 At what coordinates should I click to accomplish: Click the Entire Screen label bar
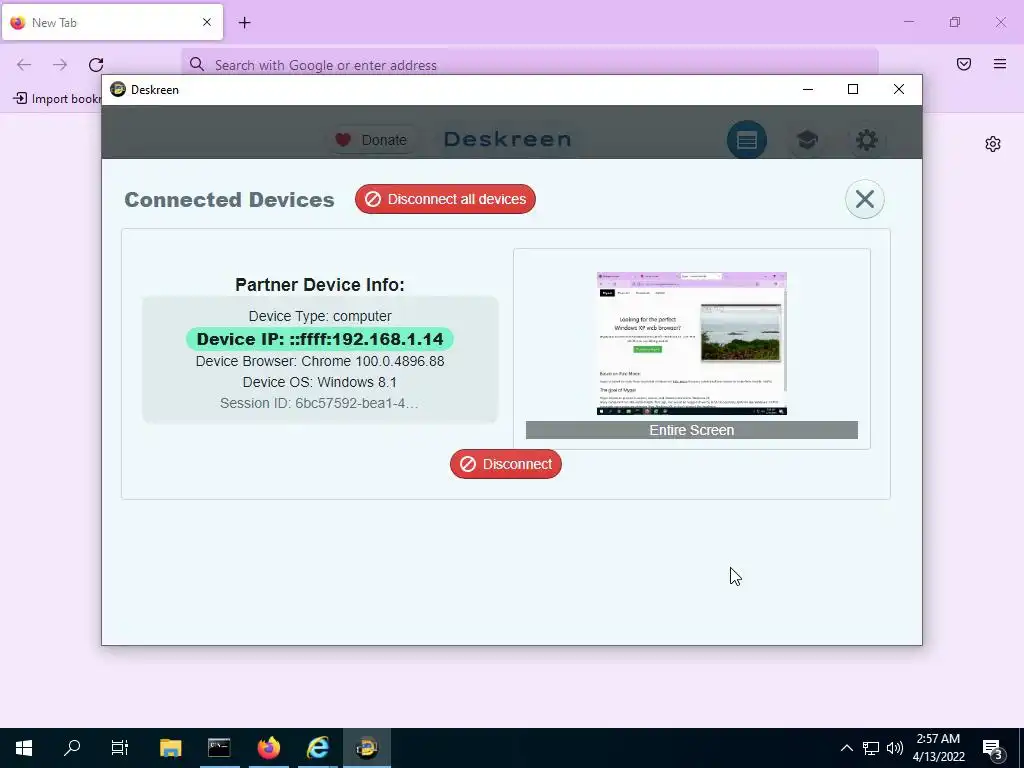(x=692, y=430)
